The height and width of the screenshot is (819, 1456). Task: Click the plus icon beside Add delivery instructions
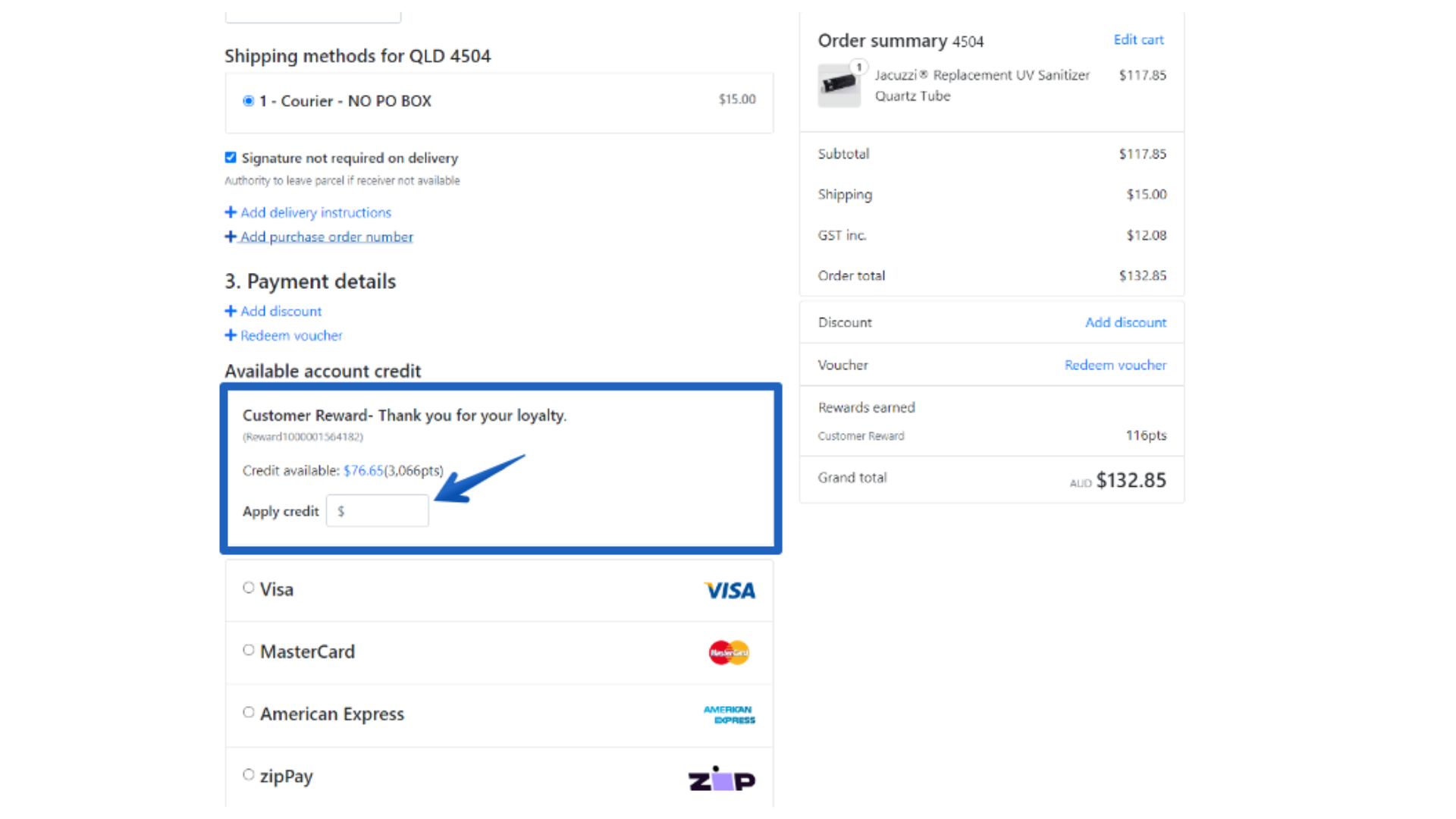(x=231, y=212)
